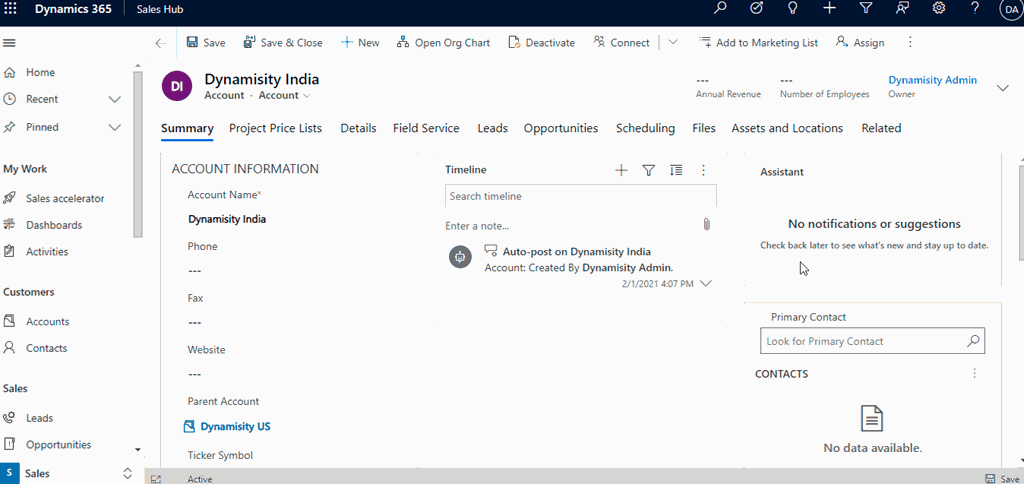Click the Save & Close button
This screenshot has width=1024, height=484.
pyautogui.click(x=281, y=43)
